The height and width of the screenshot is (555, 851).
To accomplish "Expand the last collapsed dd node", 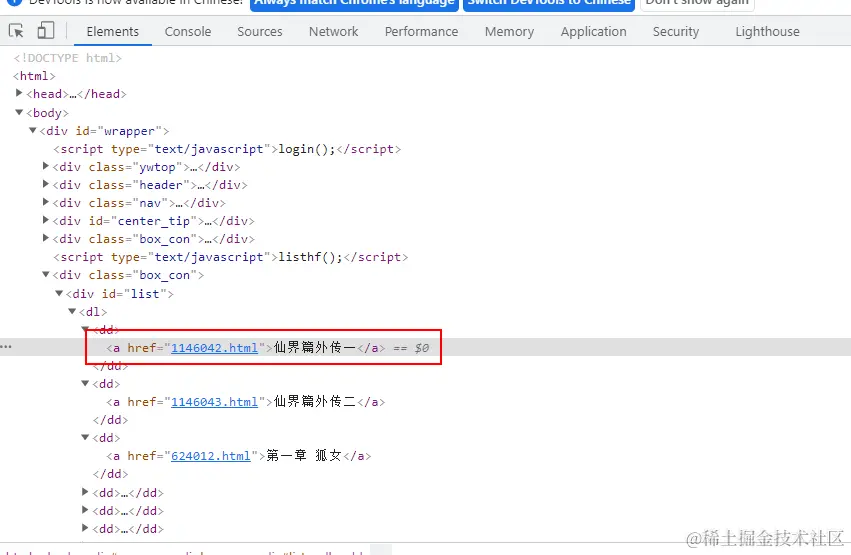I will [85, 527].
